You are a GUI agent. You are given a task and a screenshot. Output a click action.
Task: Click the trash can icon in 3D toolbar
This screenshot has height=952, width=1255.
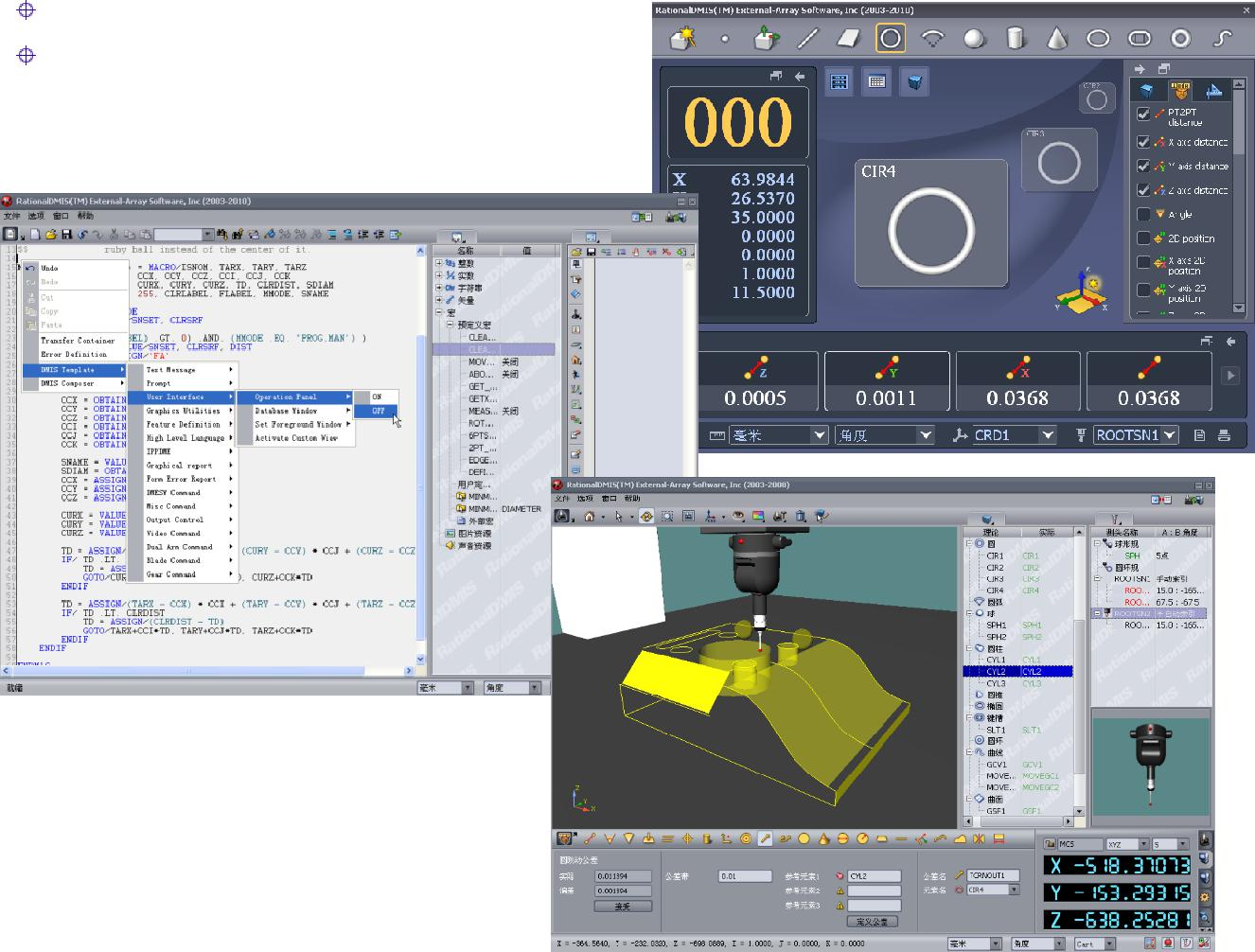pos(800,516)
